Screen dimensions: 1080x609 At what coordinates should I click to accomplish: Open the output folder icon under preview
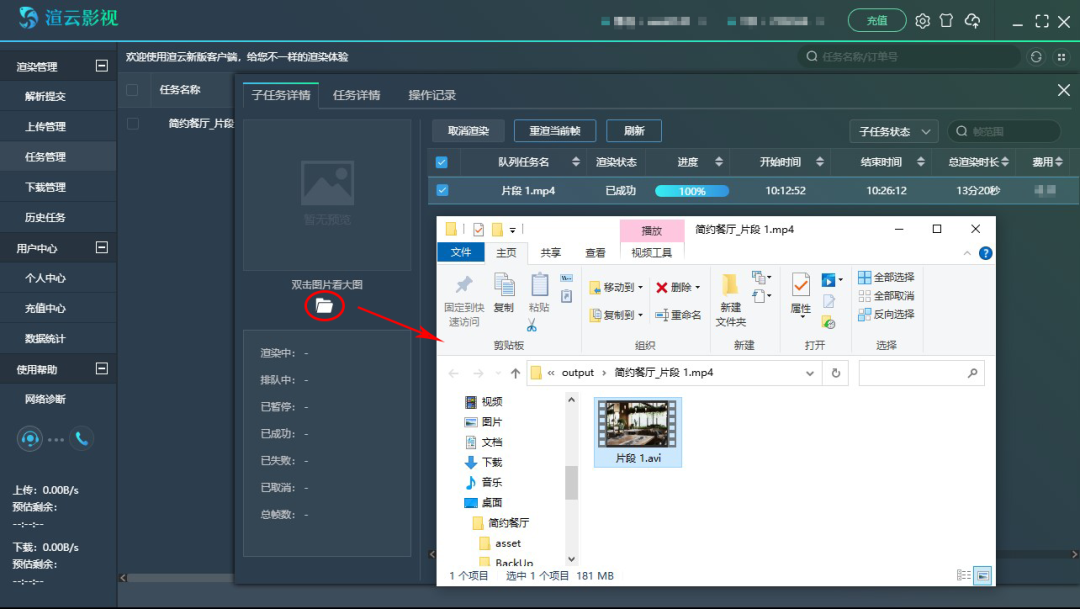coord(324,306)
